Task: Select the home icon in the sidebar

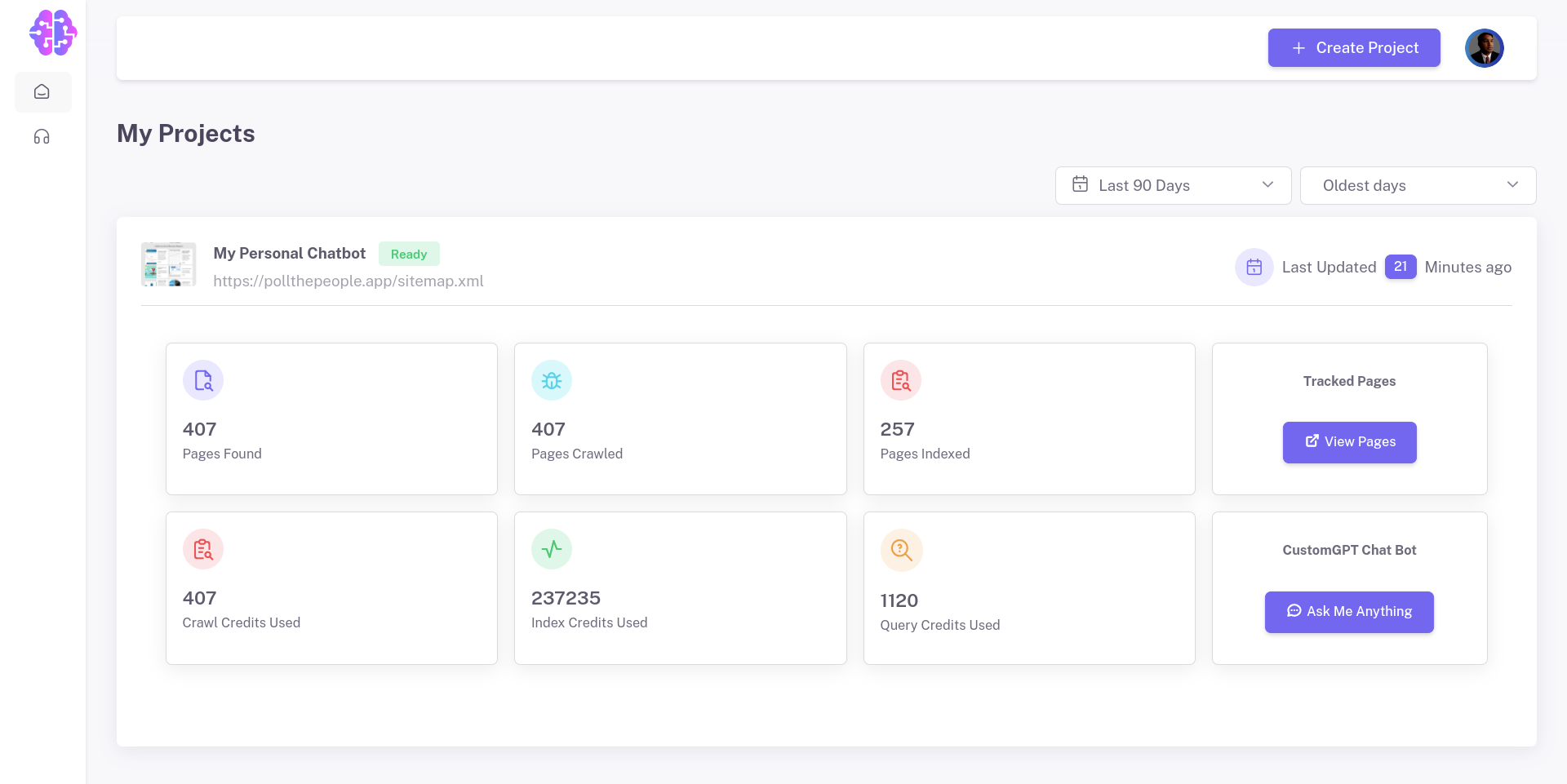Action: coord(42,91)
